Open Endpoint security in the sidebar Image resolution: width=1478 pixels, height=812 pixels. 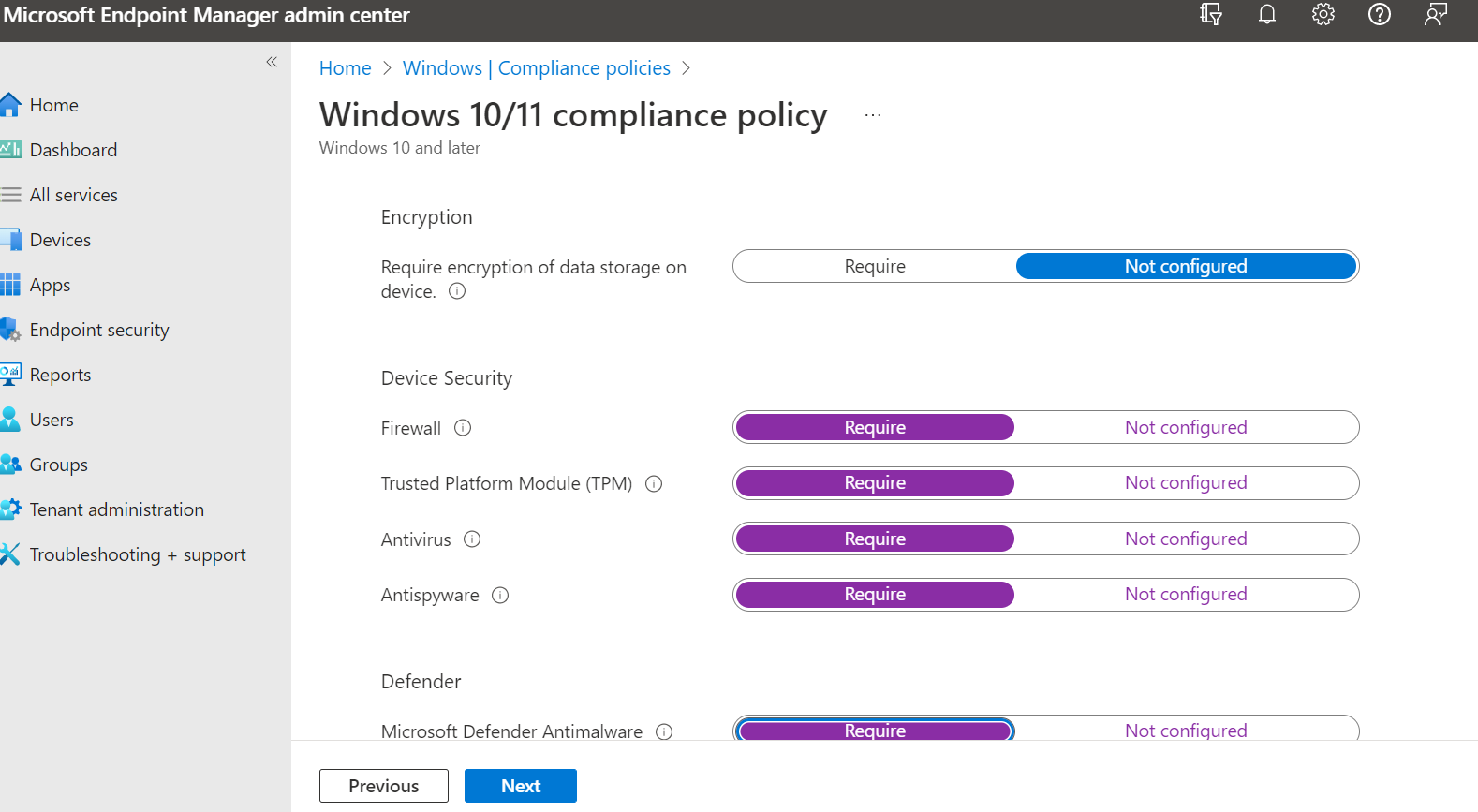[99, 330]
